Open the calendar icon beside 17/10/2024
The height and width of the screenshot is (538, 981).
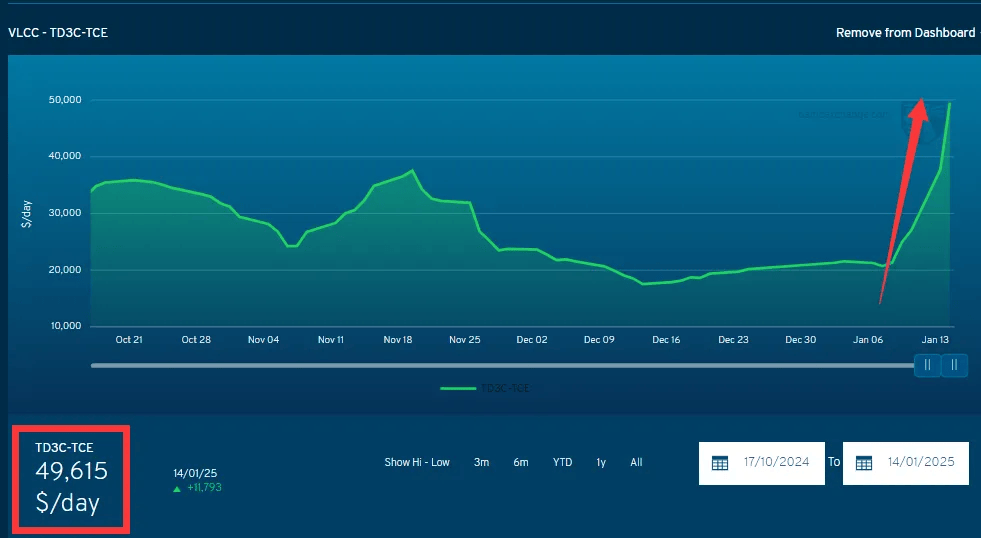pyautogui.click(x=720, y=464)
